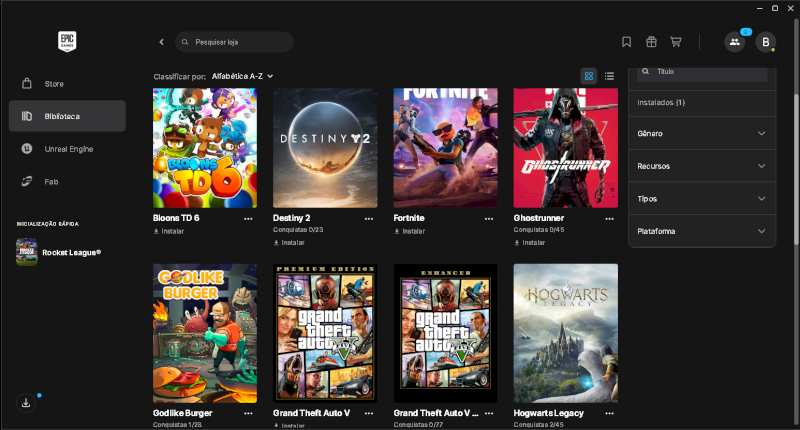The height and width of the screenshot is (430, 800).
Task: Open the Grand Theft Auto V Enhanced cover
Action: 445,333
